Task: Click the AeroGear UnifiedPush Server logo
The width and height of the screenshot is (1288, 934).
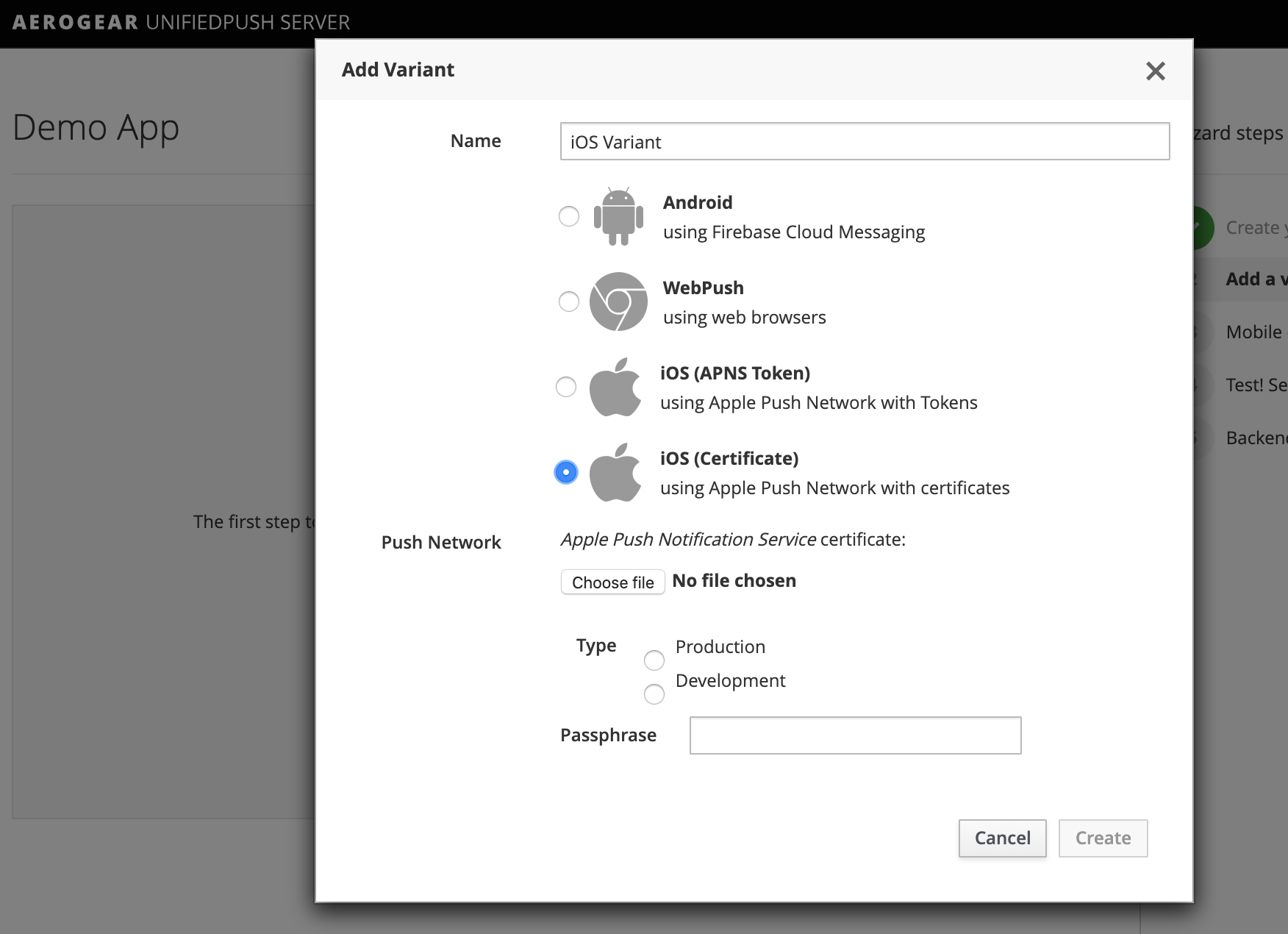Action: pyautogui.click(x=181, y=22)
